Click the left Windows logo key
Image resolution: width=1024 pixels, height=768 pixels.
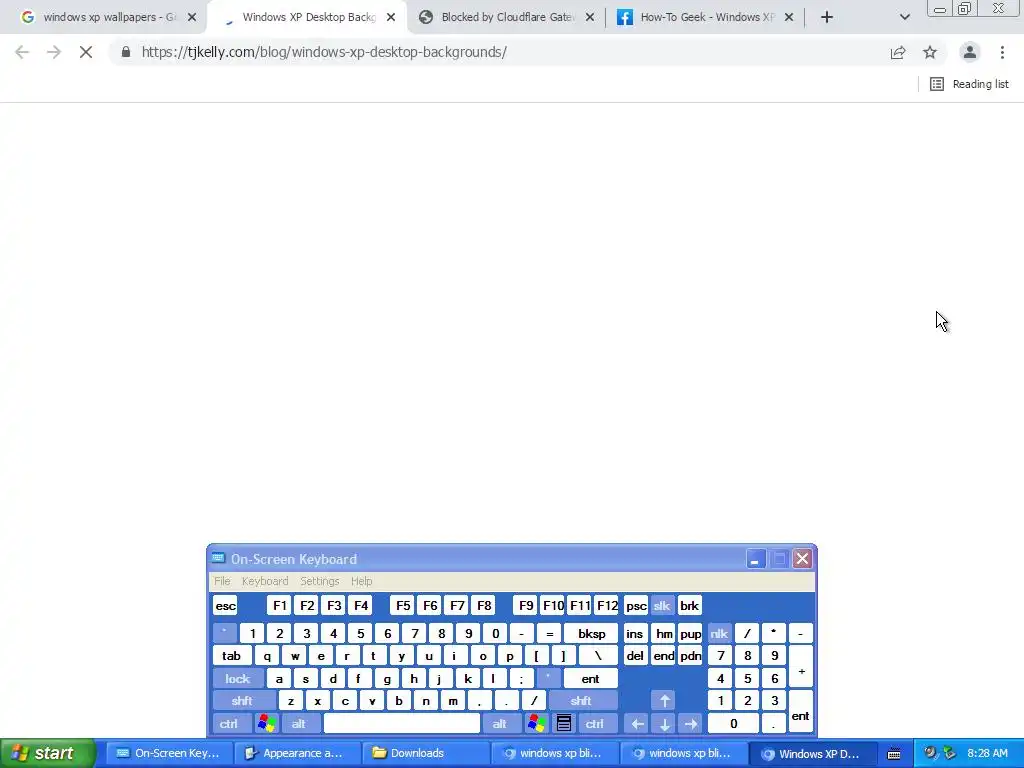(x=266, y=724)
